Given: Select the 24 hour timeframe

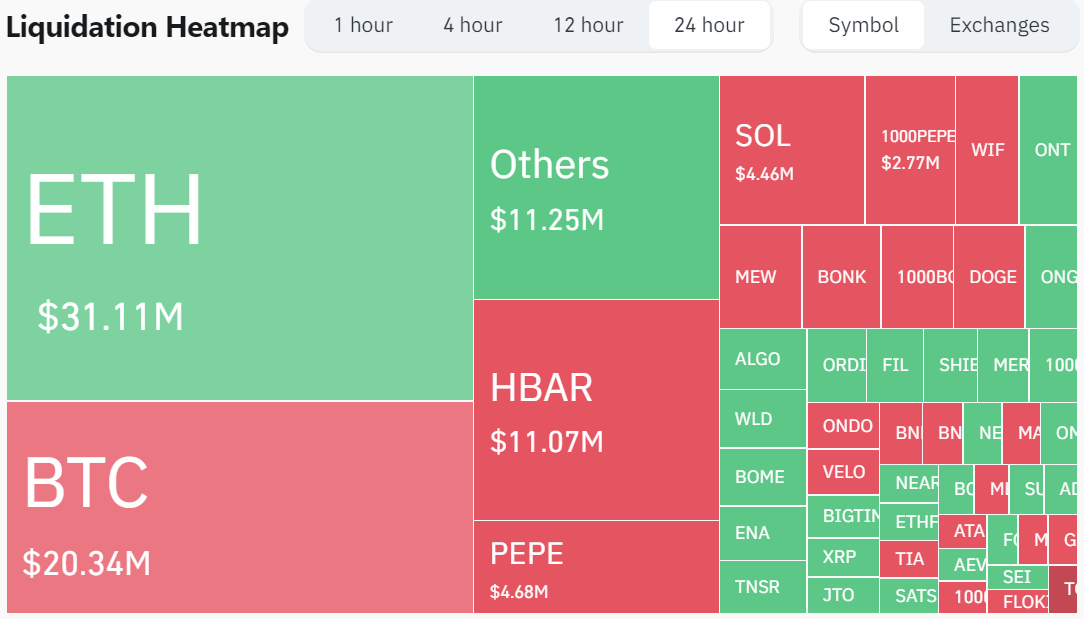Looking at the screenshot, I should 709,26.
